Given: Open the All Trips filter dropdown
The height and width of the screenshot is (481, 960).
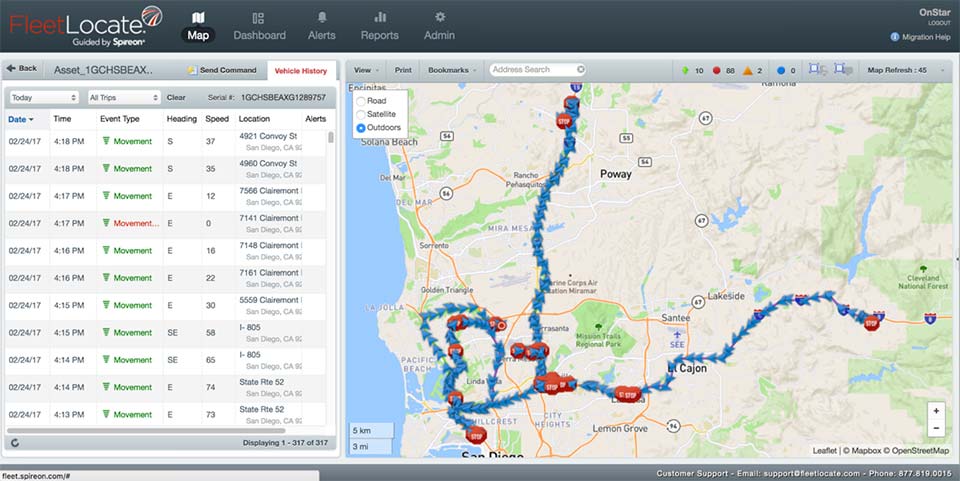Looking at the screenshot, I should 123,97.
